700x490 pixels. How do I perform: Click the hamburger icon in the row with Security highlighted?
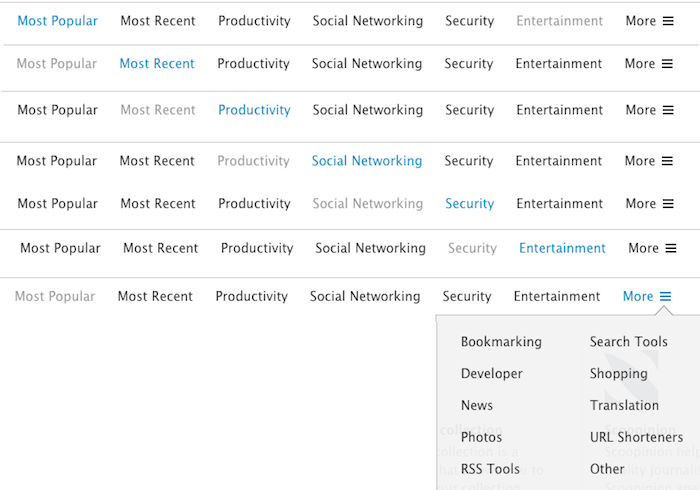click(x=668, y=204)
